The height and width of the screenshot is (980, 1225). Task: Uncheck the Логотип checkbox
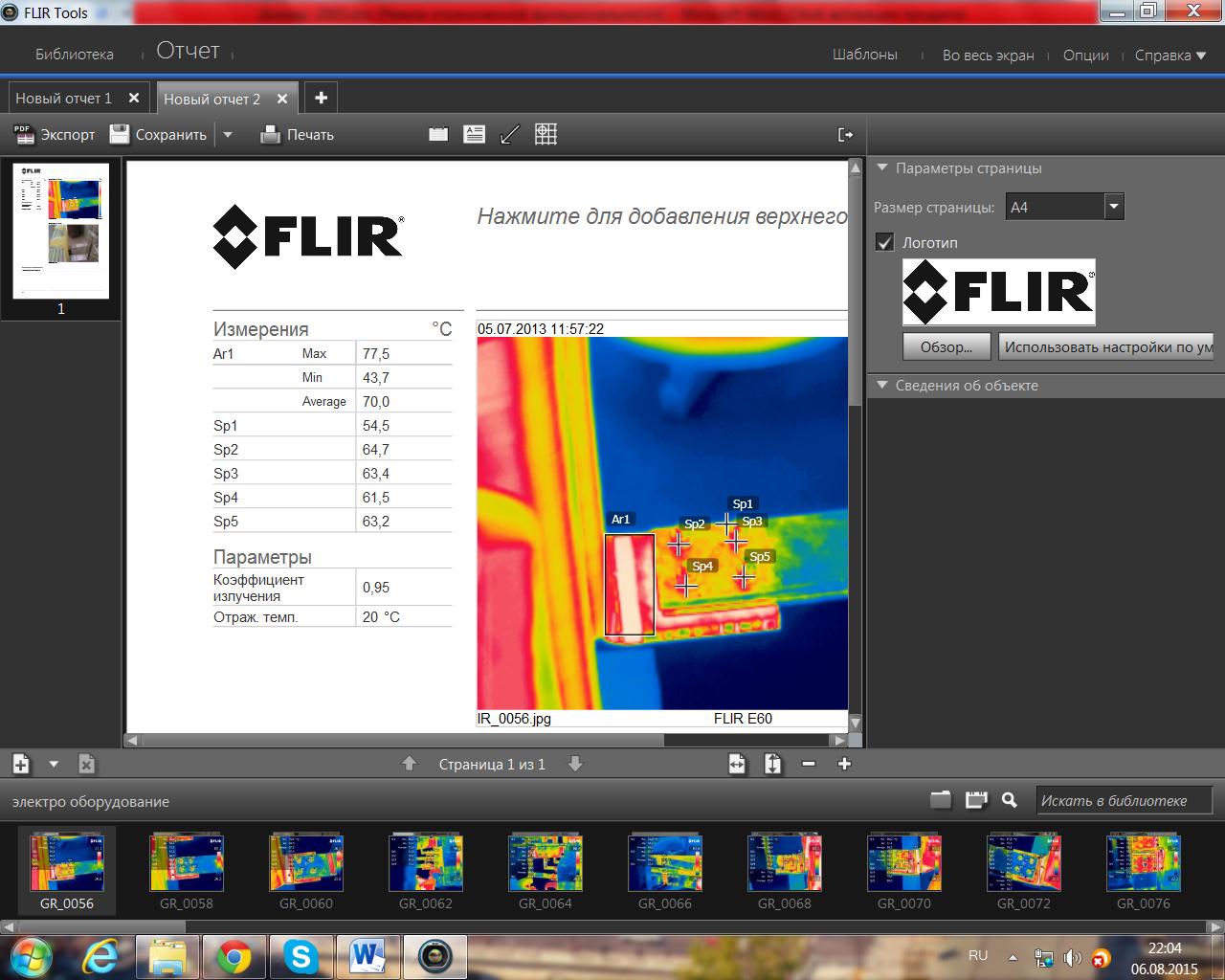point(885,243)
